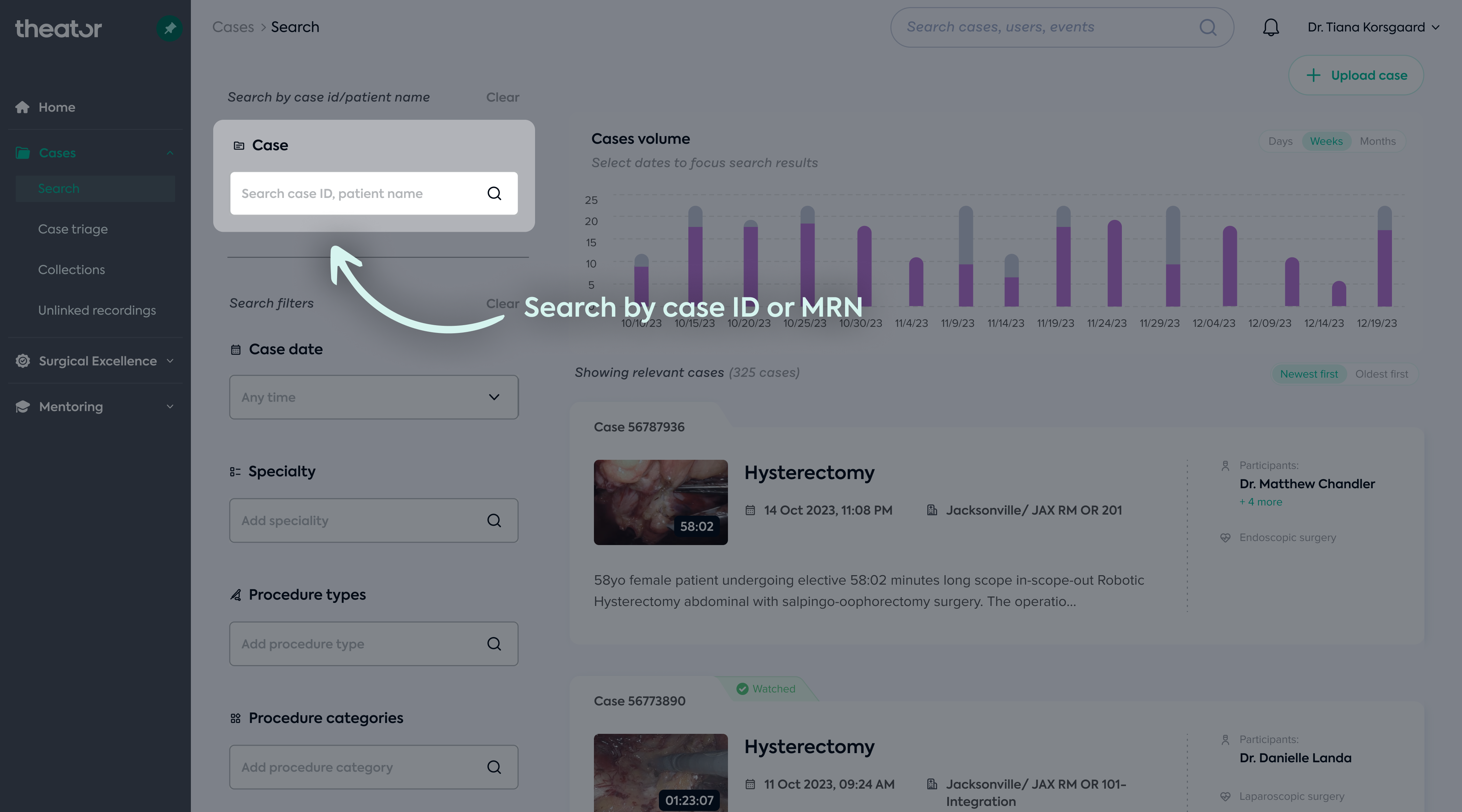The image size is (1462, 812).
Task: Open Hysterectomy title of Case 56773890
Action: (x=809, y=747)
